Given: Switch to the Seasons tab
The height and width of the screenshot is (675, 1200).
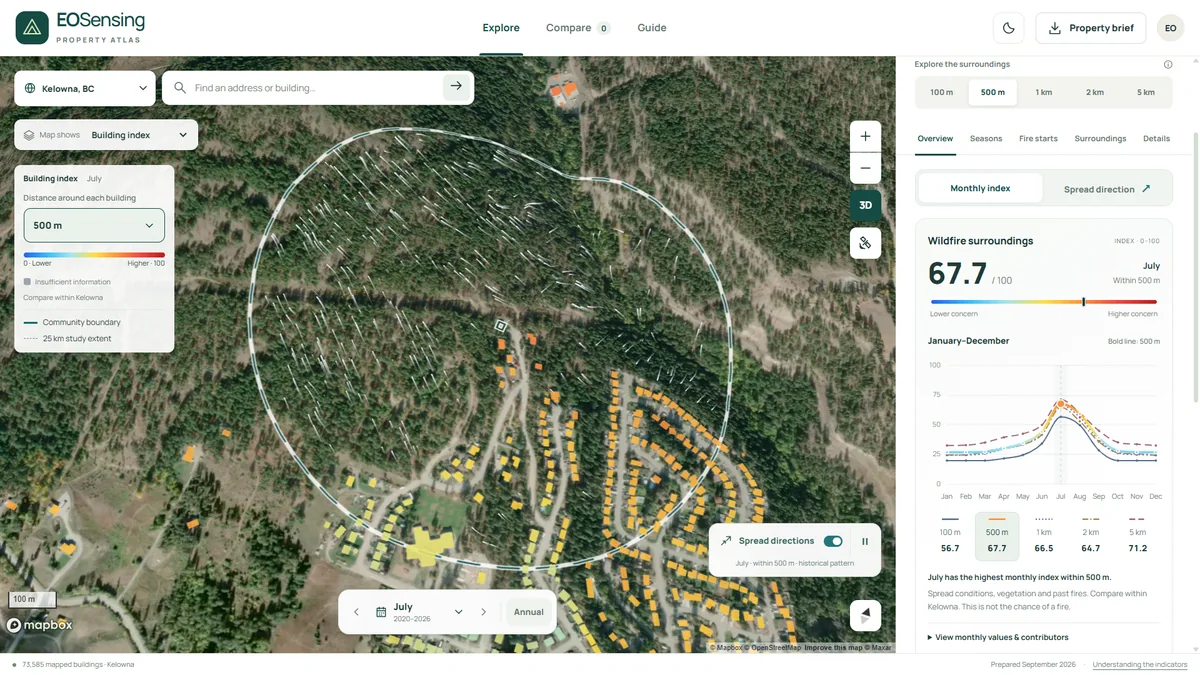Looking at the screenshot, I should coord(986,139).
